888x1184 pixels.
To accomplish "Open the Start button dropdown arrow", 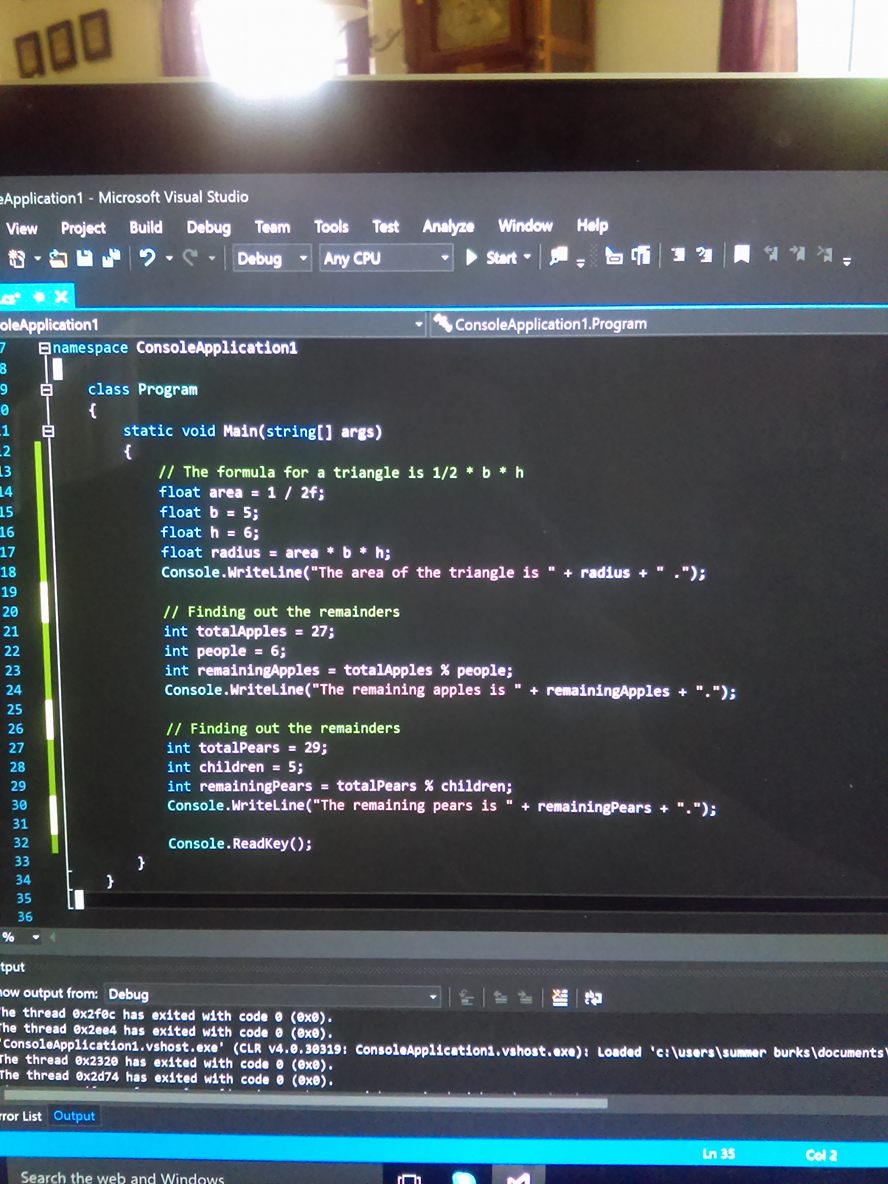I will click(x=527, y=257).
